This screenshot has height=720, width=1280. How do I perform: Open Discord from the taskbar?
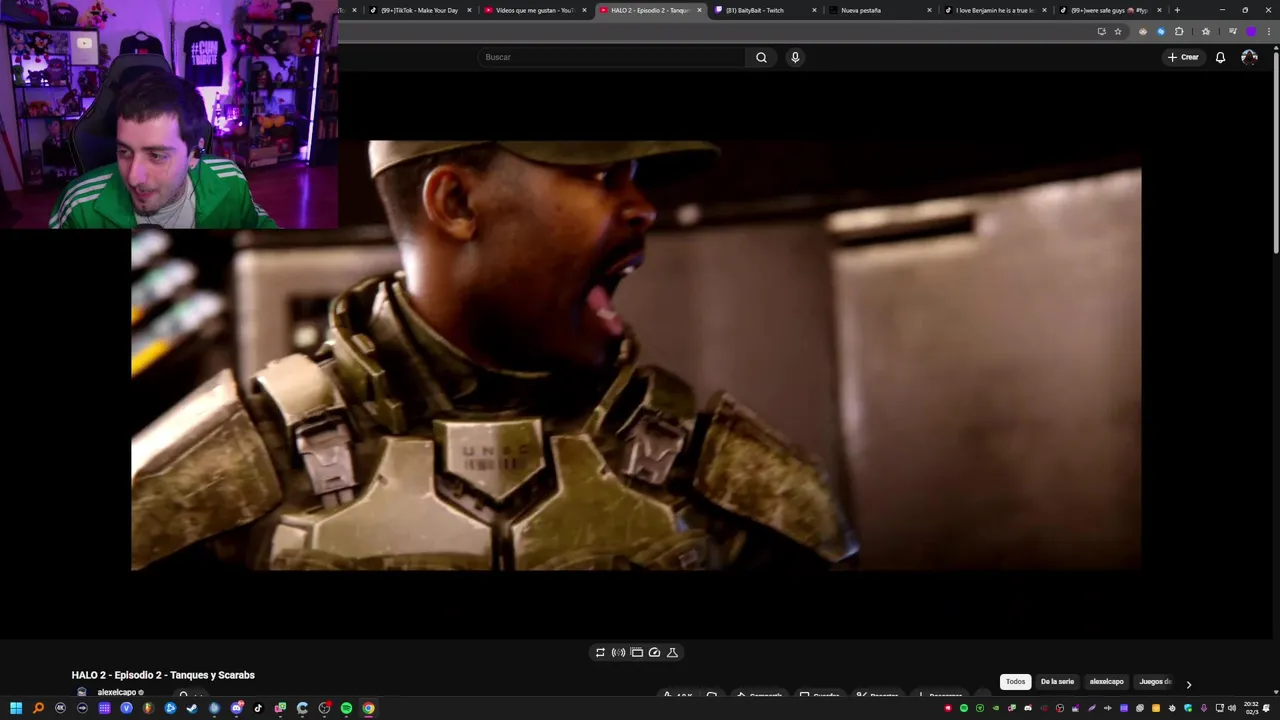pos(236,708)
